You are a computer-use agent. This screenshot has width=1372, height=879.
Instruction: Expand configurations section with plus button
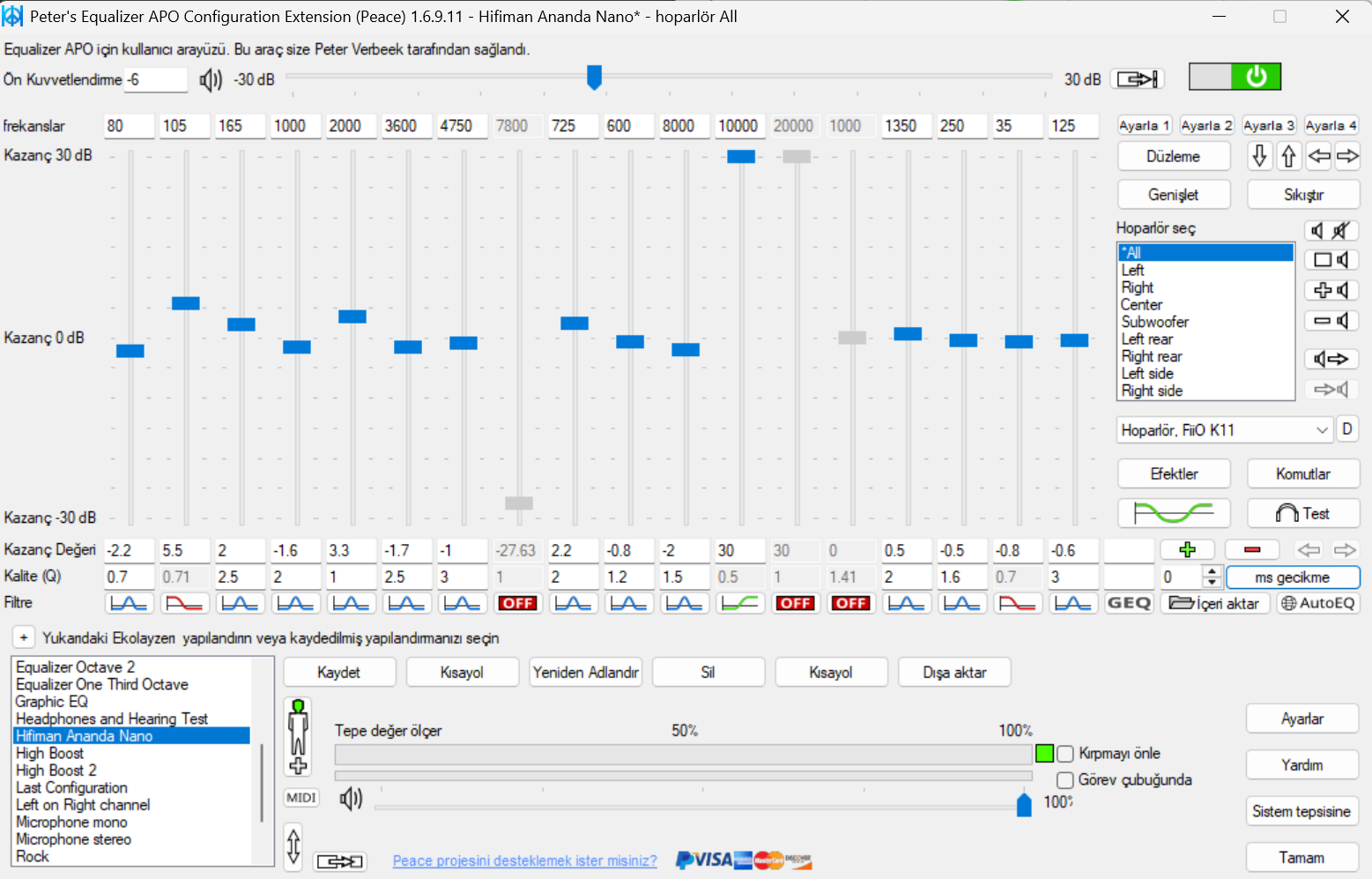coord(24,637)
